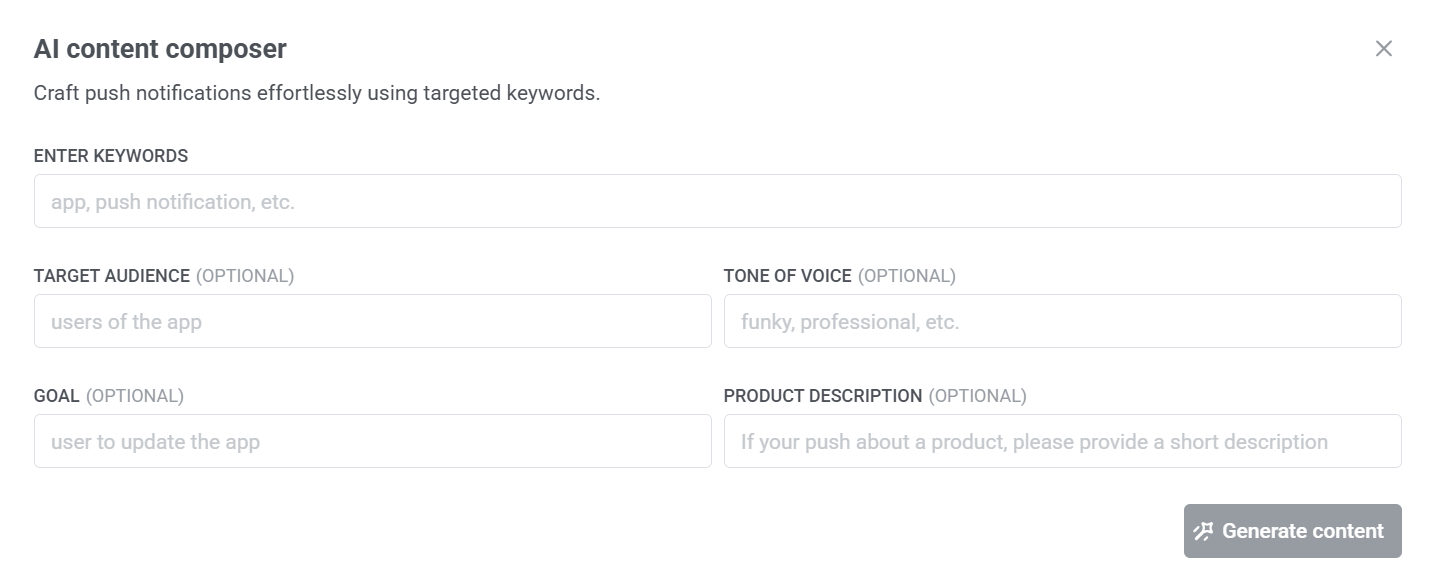Image resolution: width=1435 pixels, height=582 pixels.
Task: Select the Tone of Voice text box
Action: 1062,321
